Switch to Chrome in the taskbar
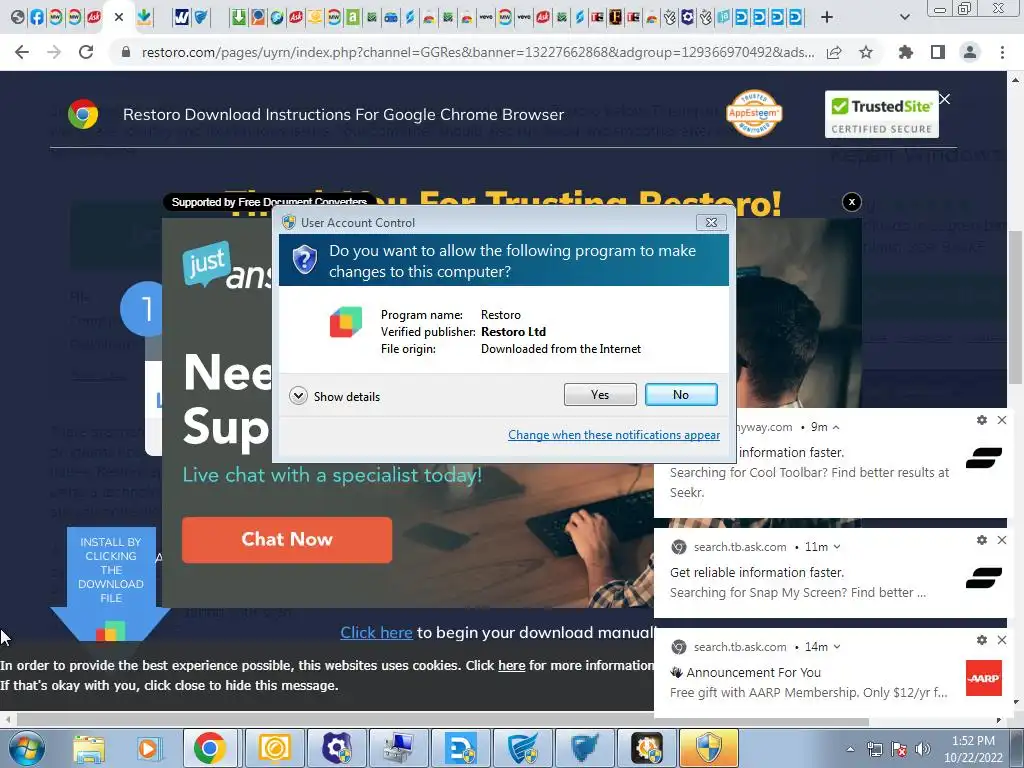This screenshot has height=768, width=1024. [x=209, y=748]
